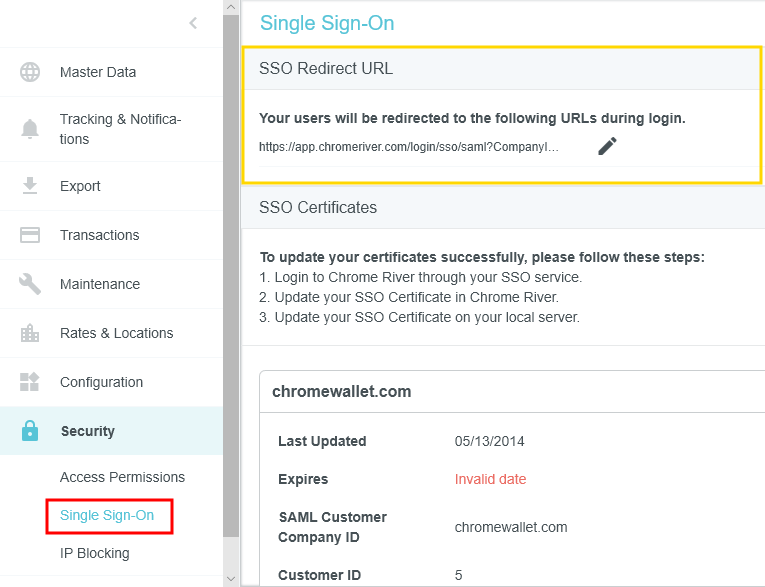
Task: Collapse the Security menu section
Action: (x=88, y=431)
